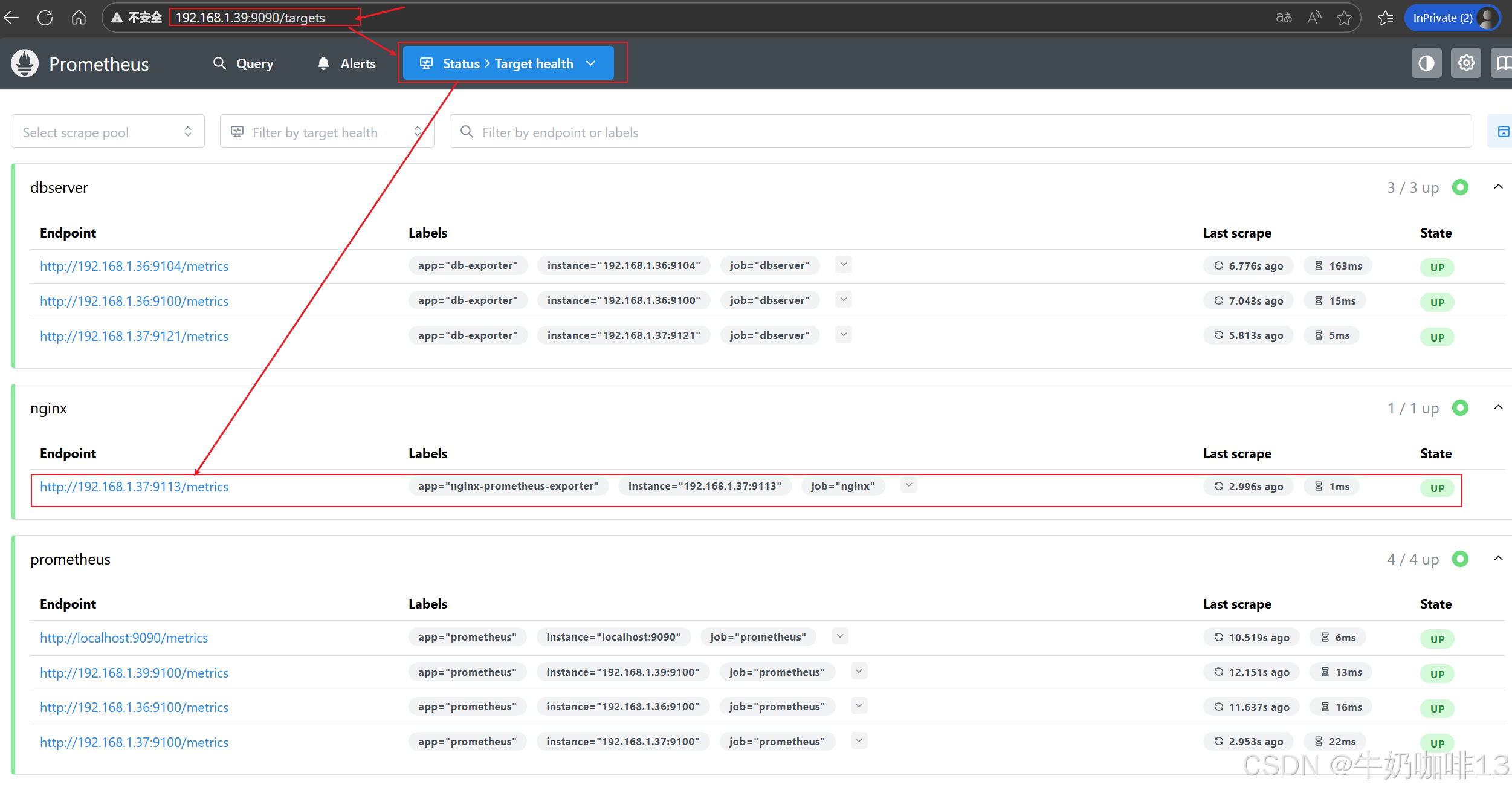Screen dimensions: 1512x790
Task: Add page to favorites star icon
Action: pos(1344,18)
